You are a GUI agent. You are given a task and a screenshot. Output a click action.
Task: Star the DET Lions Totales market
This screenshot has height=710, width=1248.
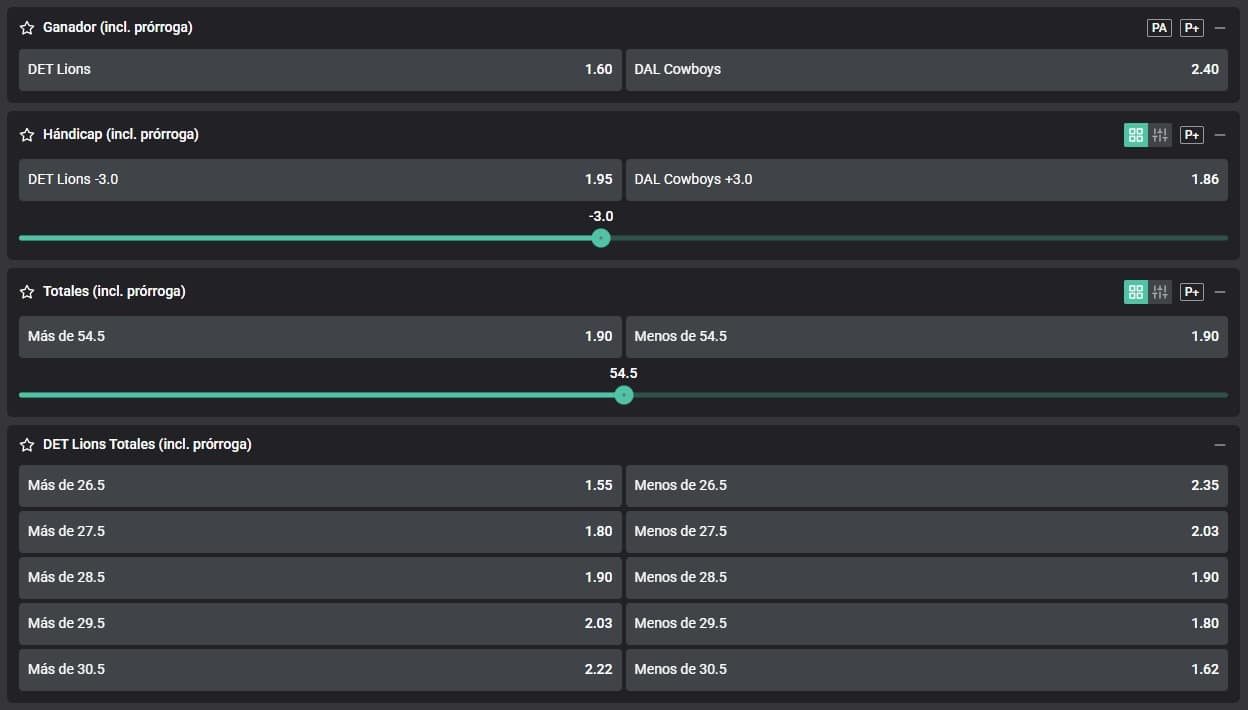click(x=27, y=445)
